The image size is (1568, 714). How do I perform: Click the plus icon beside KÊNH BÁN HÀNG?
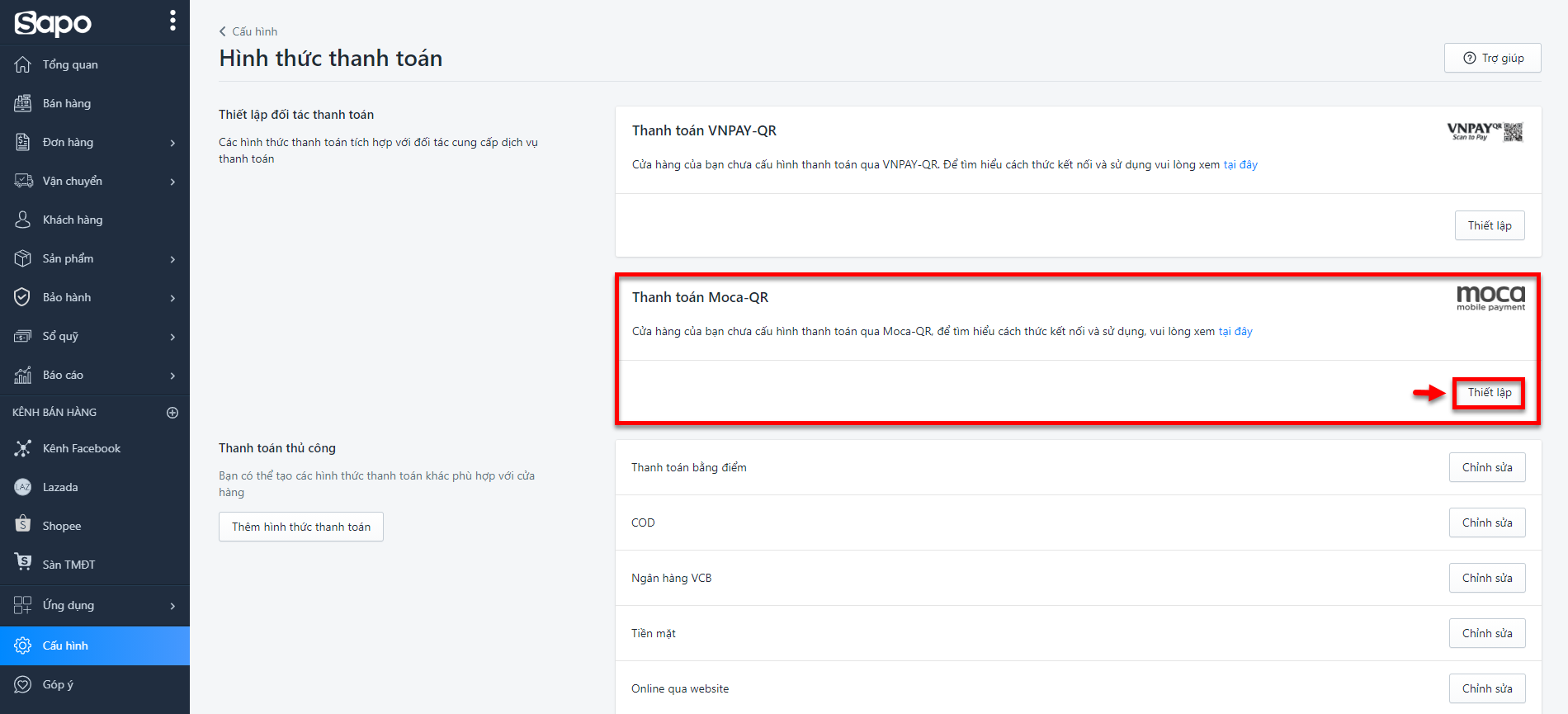[172, 413]
